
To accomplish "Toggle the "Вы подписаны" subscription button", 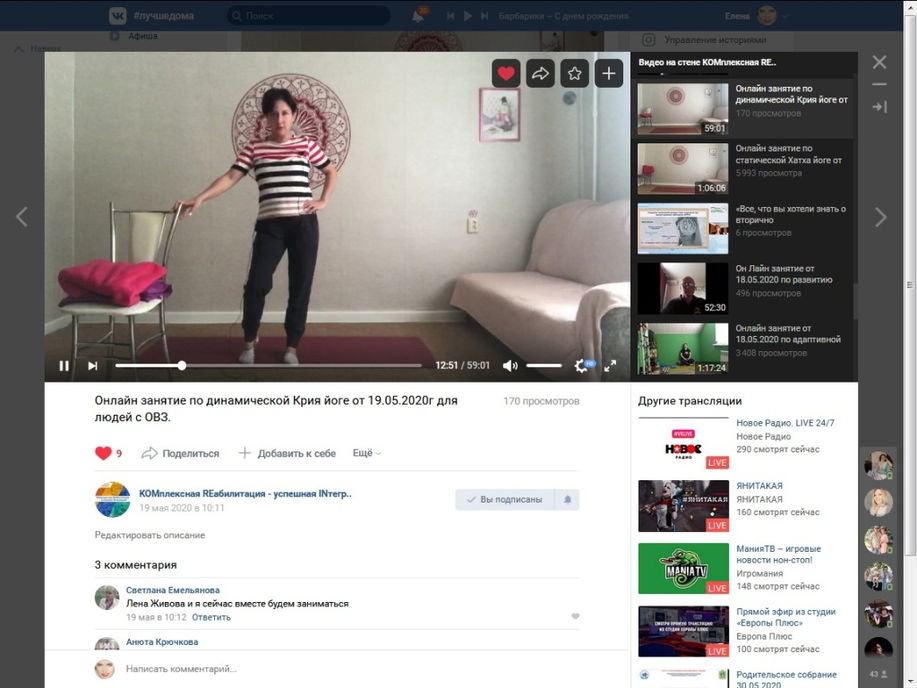I will pos(504,499).
